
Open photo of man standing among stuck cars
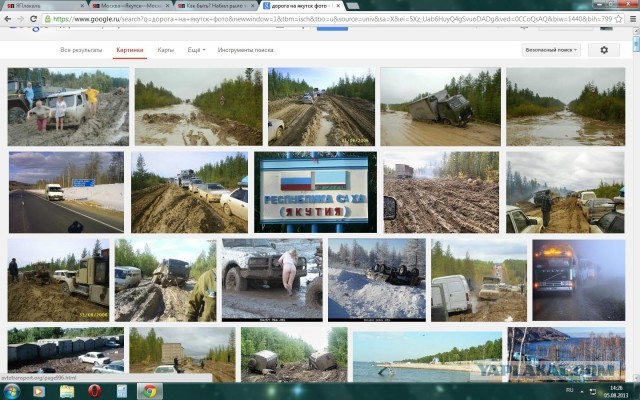565,192
